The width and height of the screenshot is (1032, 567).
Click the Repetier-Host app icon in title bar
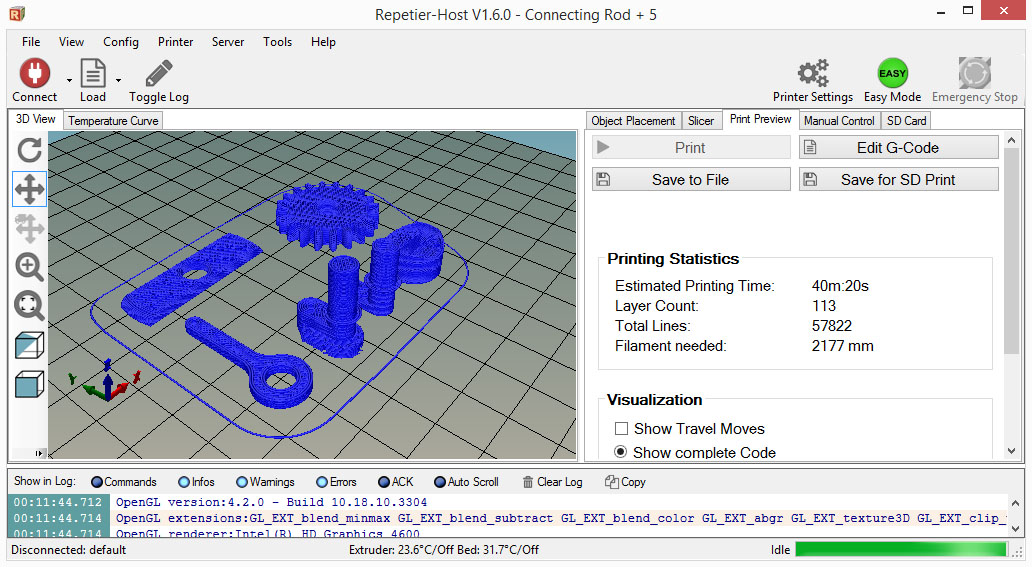click(x=16, y=13)
